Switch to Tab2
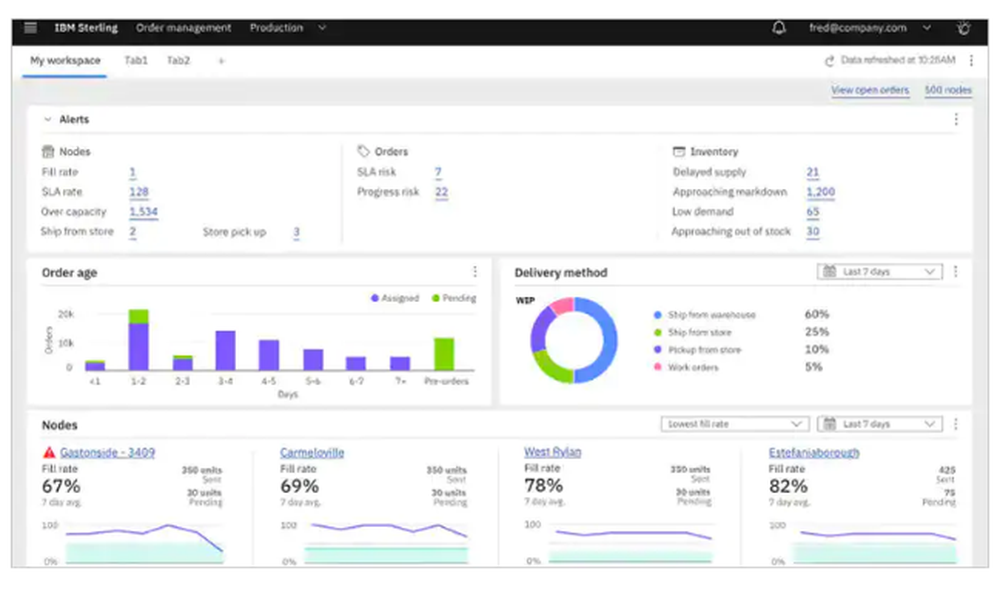Image resolution: width=1000 pixels, height=591 pixels. [x=179, y=61]
